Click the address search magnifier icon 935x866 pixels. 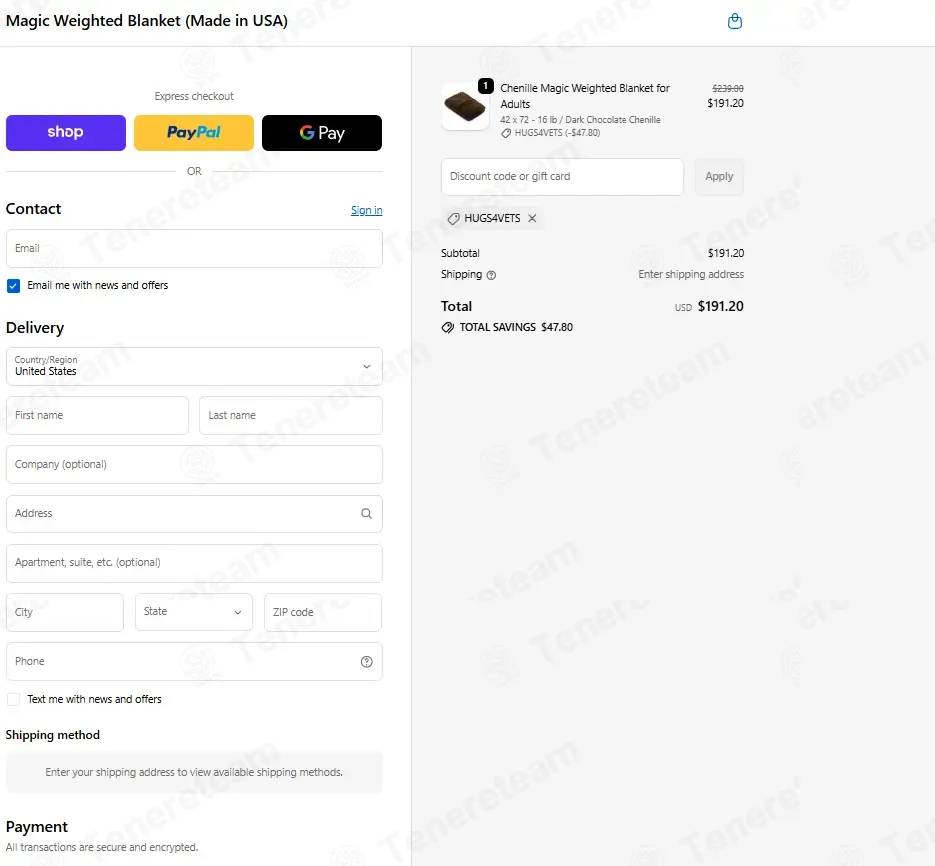coord(366,514)
